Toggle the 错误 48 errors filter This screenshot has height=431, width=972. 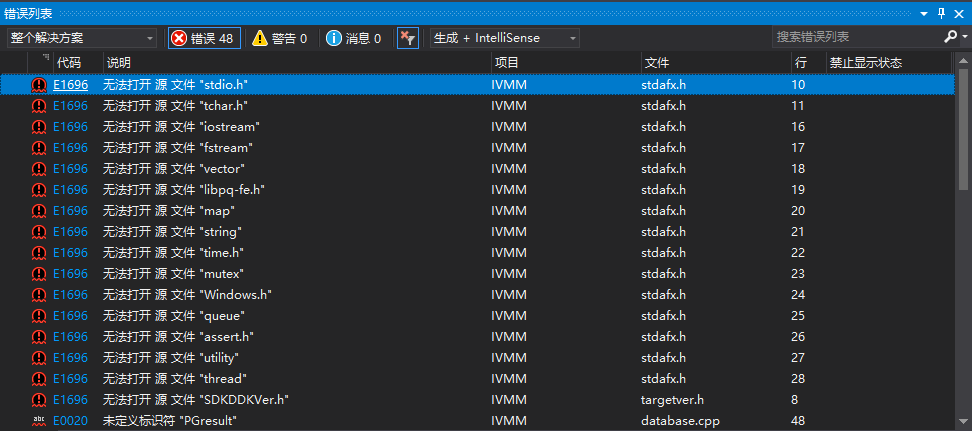204,38
